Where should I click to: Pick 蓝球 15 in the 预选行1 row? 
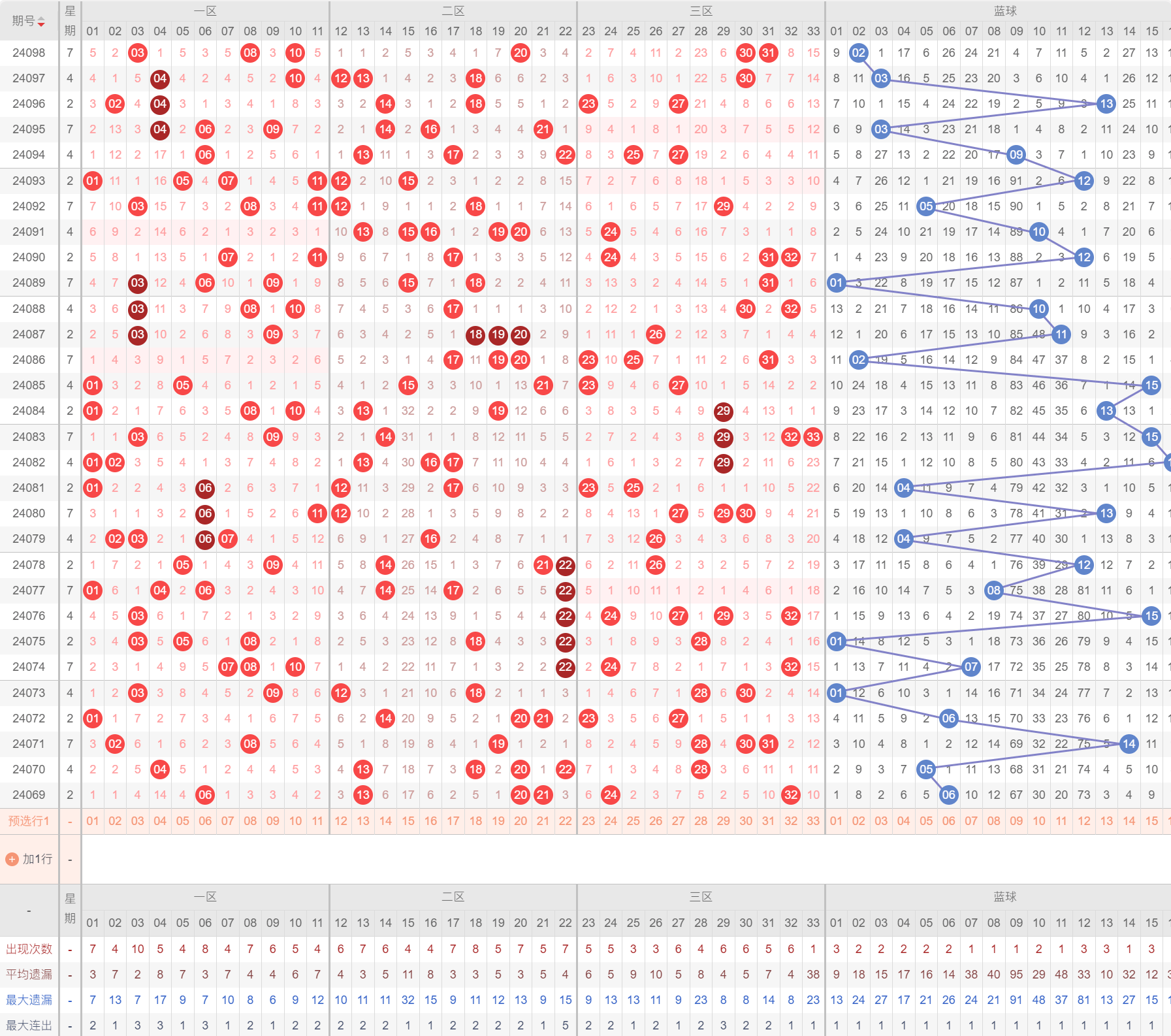[x=1152, y=821]
